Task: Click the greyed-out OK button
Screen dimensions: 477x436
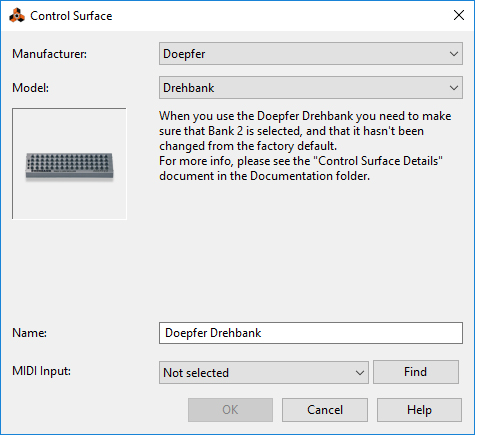Action: 230,410
